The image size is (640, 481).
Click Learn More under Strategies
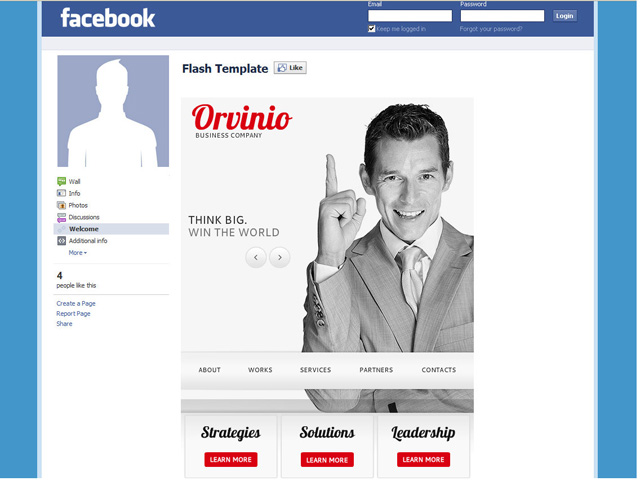(231, 460)
